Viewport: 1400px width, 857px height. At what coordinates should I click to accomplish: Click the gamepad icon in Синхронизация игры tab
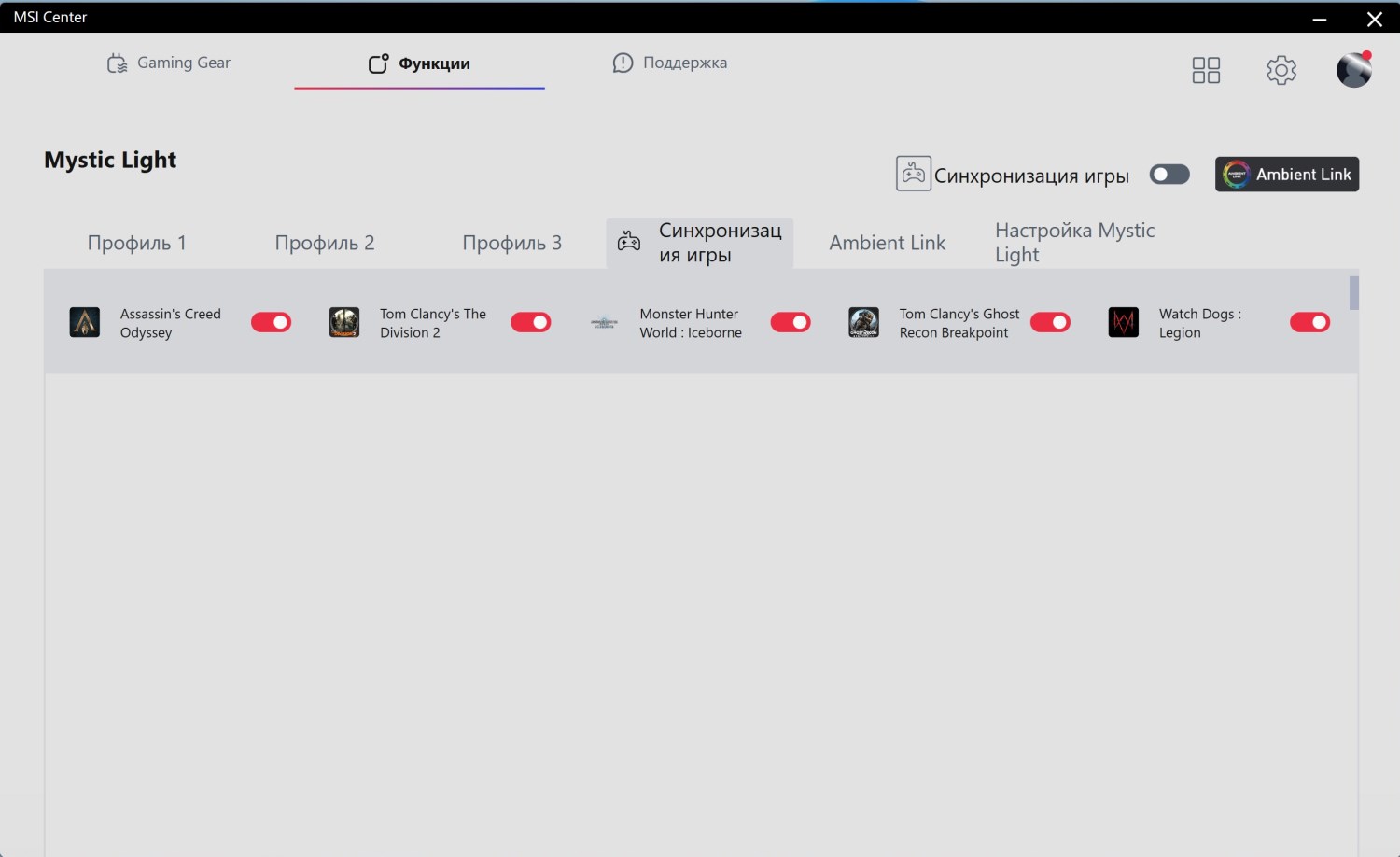point(629,242)
